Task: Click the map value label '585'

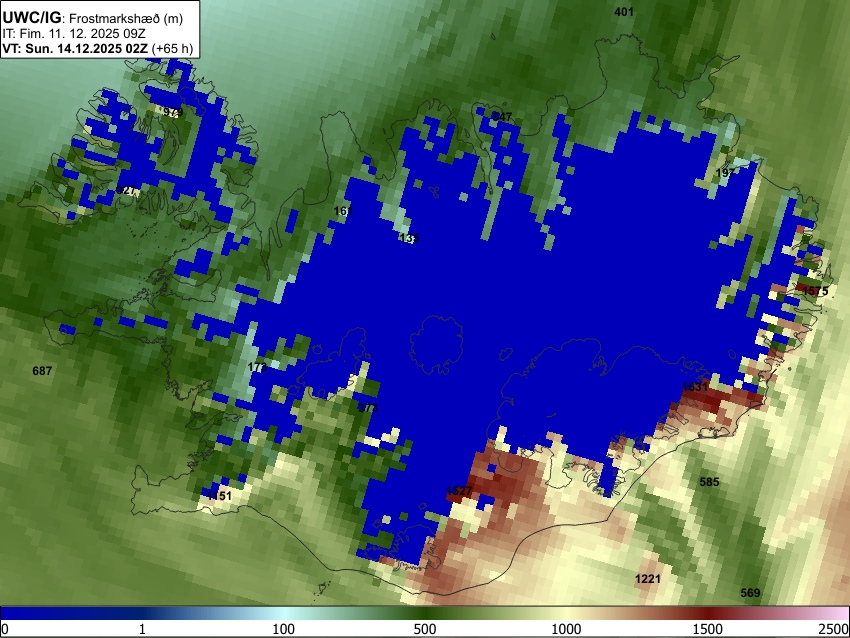Action: [x=709, y=481]
